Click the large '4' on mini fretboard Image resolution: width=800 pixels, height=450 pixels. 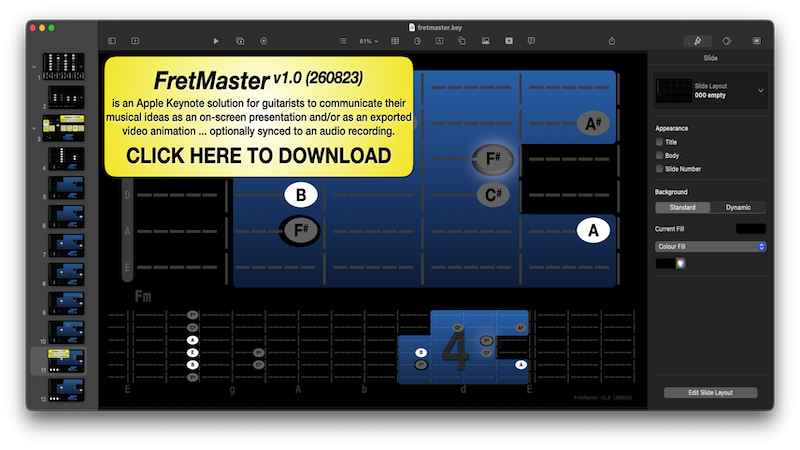tap(455, 350)
